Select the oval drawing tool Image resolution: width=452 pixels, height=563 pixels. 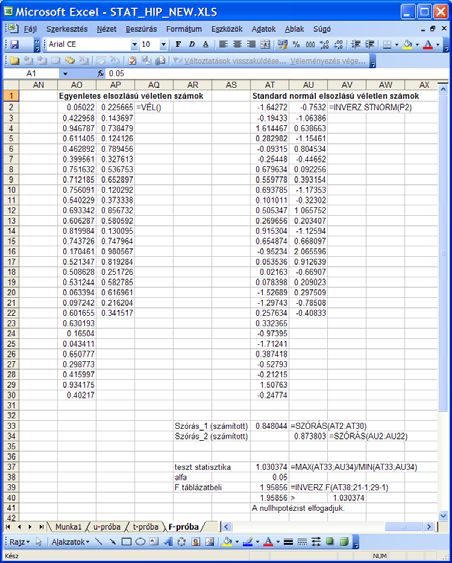[x=140, y=541]
